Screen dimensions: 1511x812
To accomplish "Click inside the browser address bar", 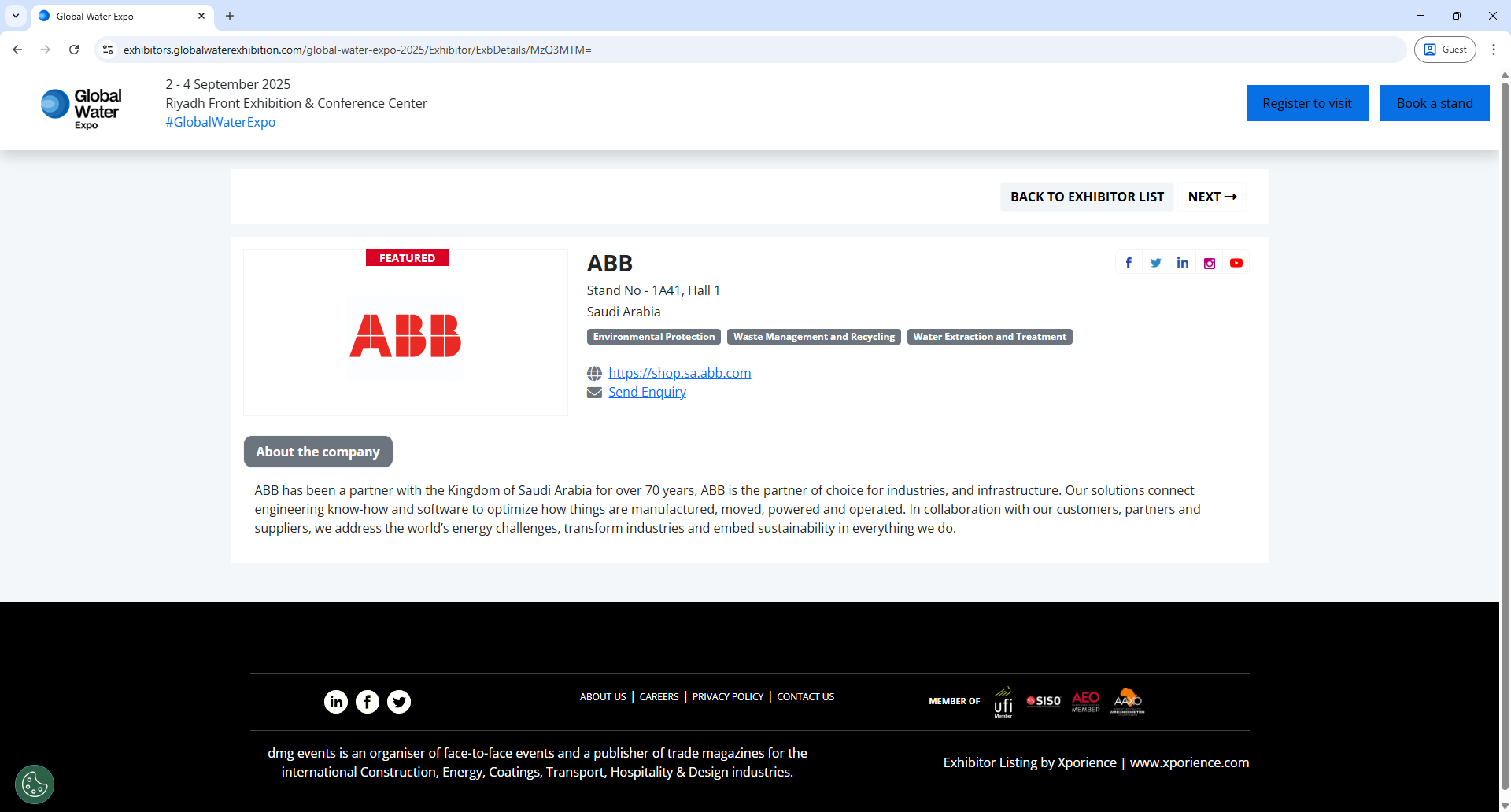I will click(472, 49).
